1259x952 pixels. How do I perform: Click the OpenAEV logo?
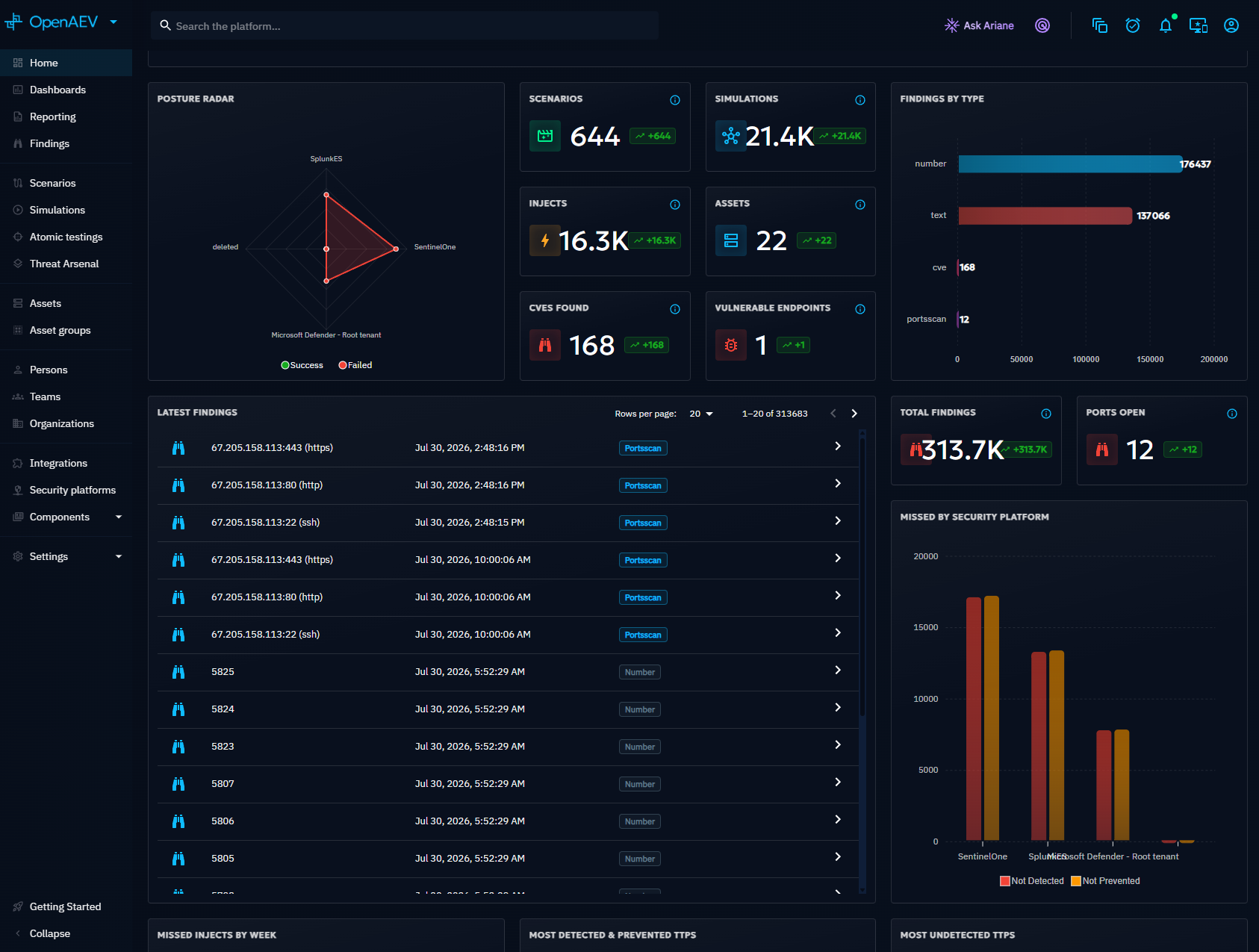51,22
